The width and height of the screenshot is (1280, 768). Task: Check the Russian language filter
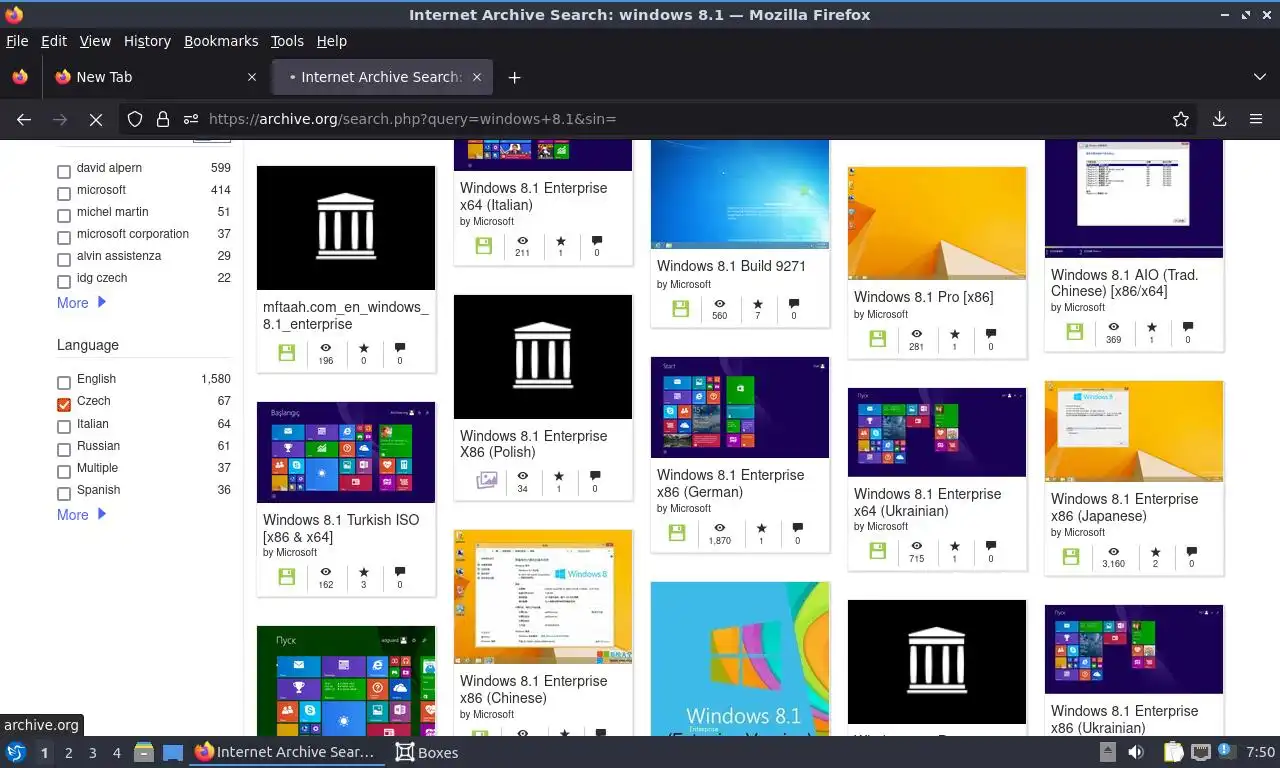(64, 448)
